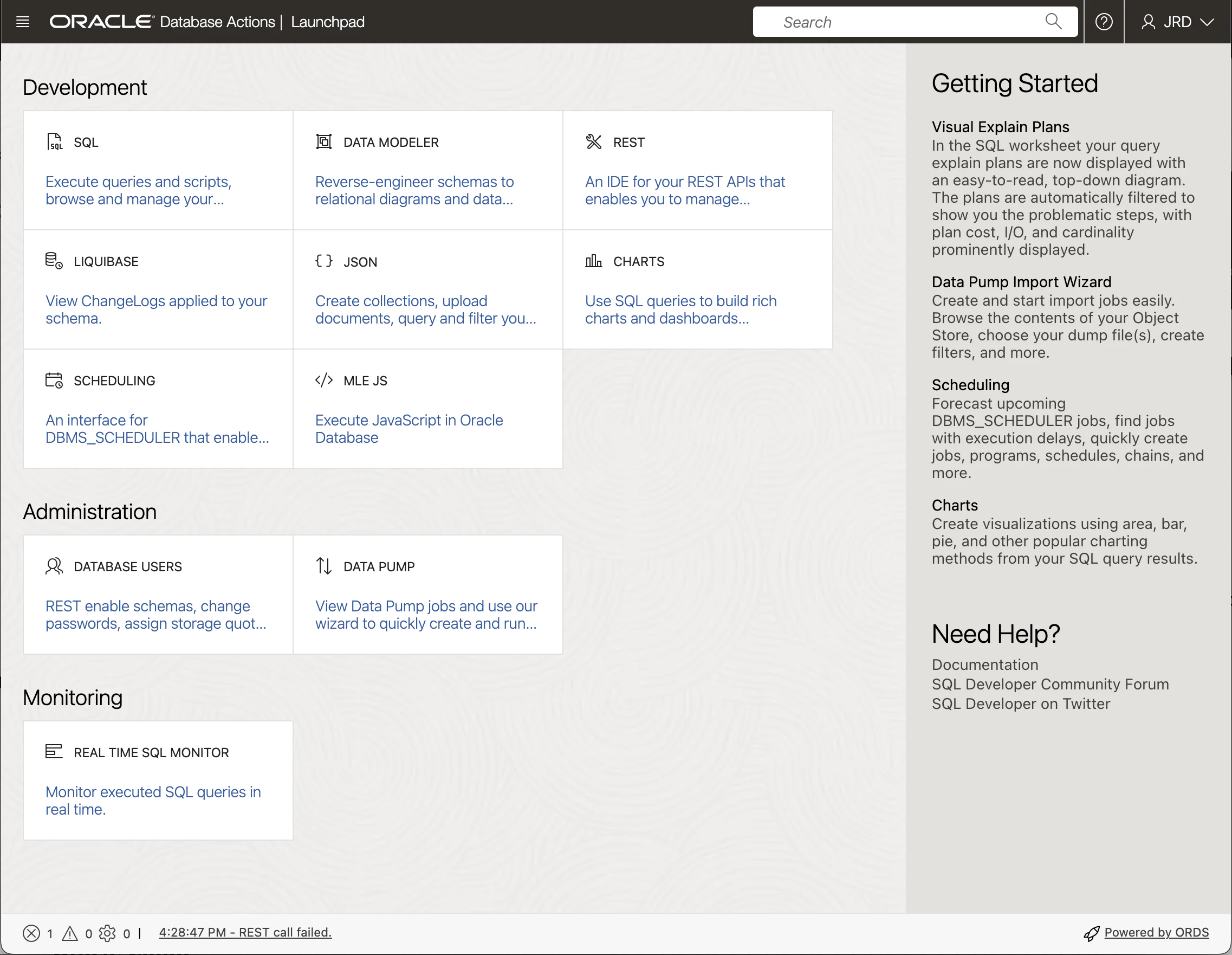Open the hamburger navigation menu
This screenshot has width=1232, height=955.
point(23,22)
